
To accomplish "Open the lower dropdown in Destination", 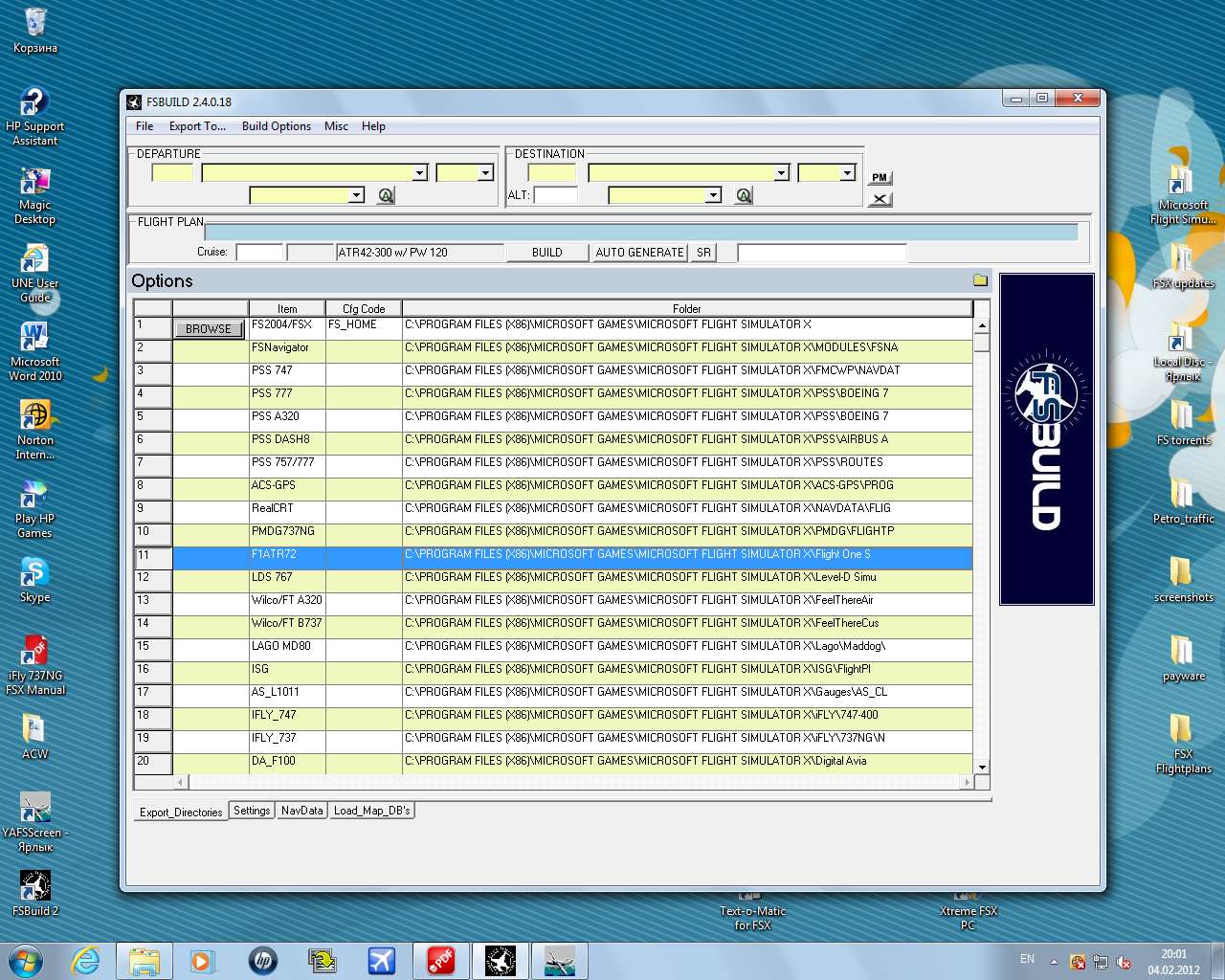I will pyautogui.click(x=712, y=195).
